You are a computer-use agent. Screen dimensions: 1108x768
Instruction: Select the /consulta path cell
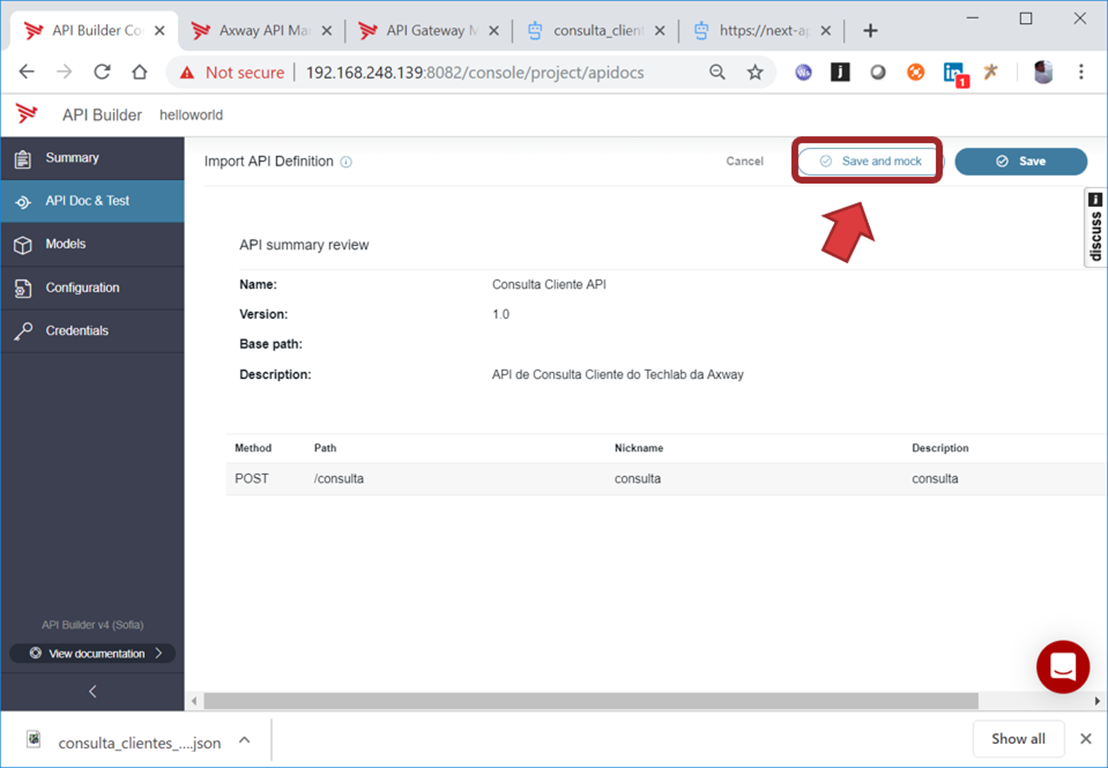tap(339, 478)
